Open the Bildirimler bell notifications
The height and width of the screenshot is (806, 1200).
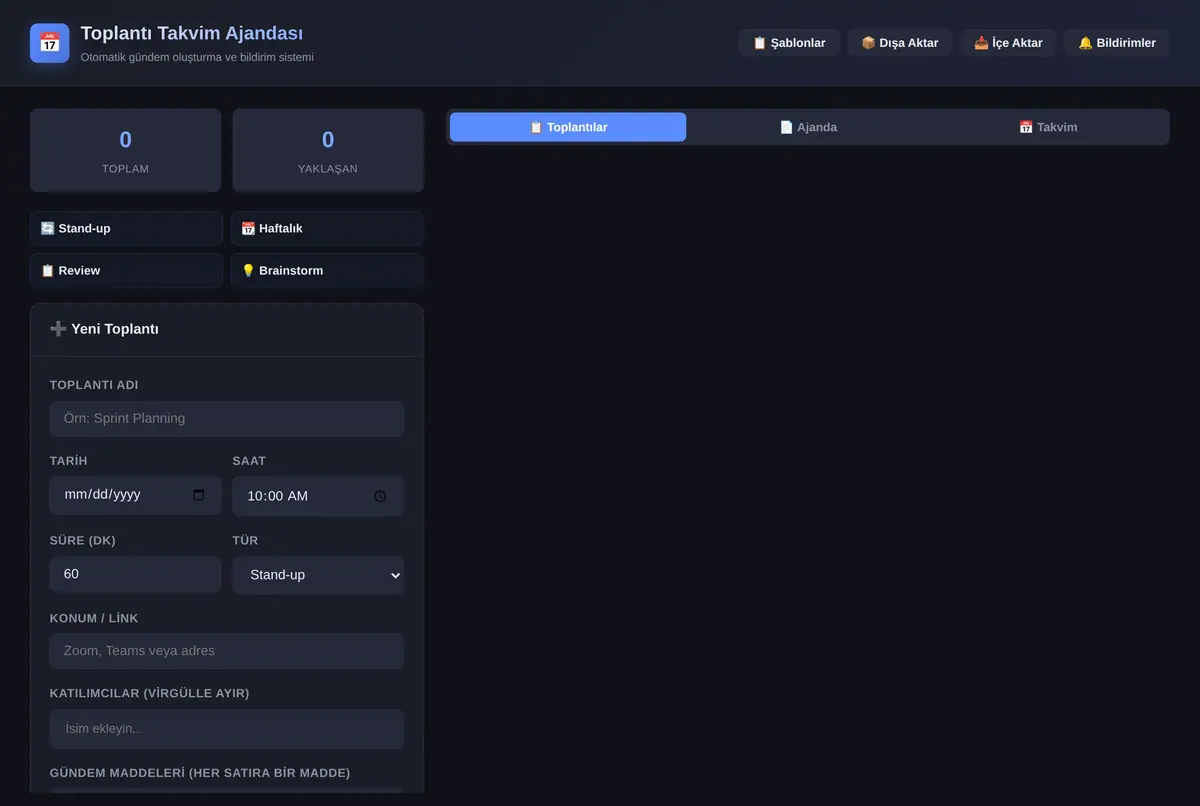click(x=1117, y=43)
